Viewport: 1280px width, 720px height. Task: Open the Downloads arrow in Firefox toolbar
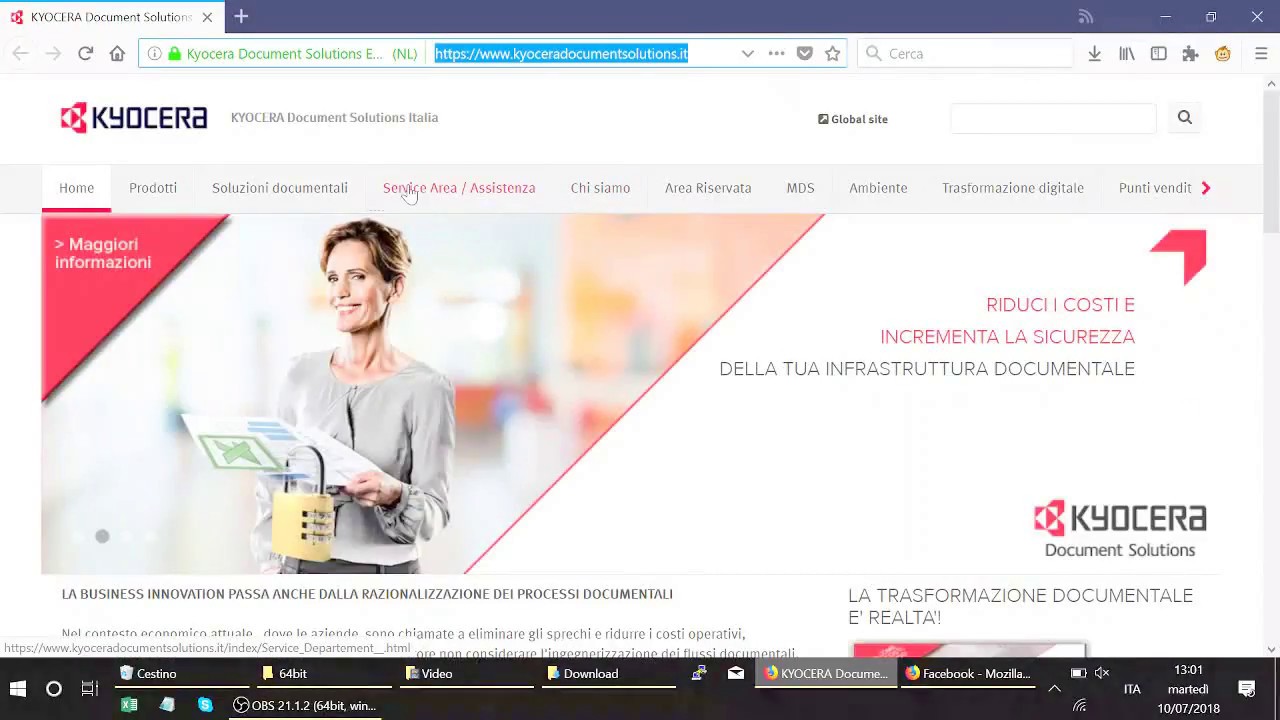1095,54
